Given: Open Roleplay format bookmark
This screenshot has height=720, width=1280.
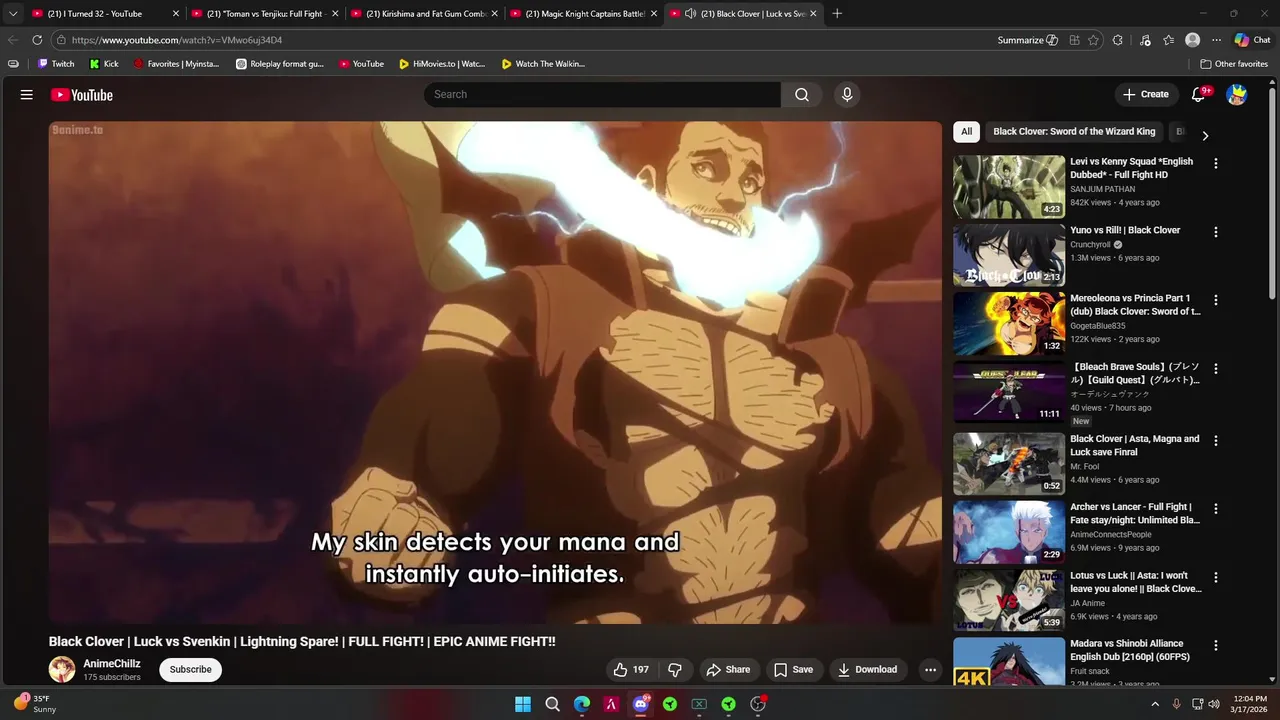Looking at the screenshot, I should [280, 64].
